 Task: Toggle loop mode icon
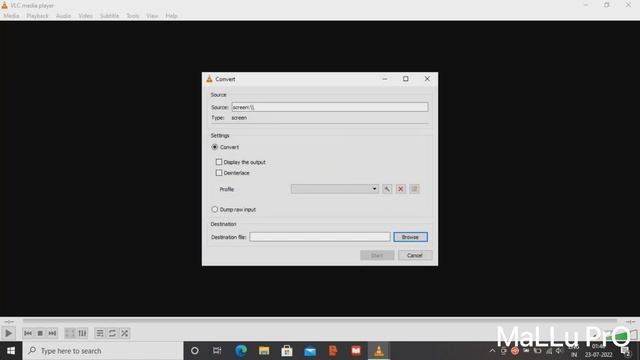(x=112, y=333)
